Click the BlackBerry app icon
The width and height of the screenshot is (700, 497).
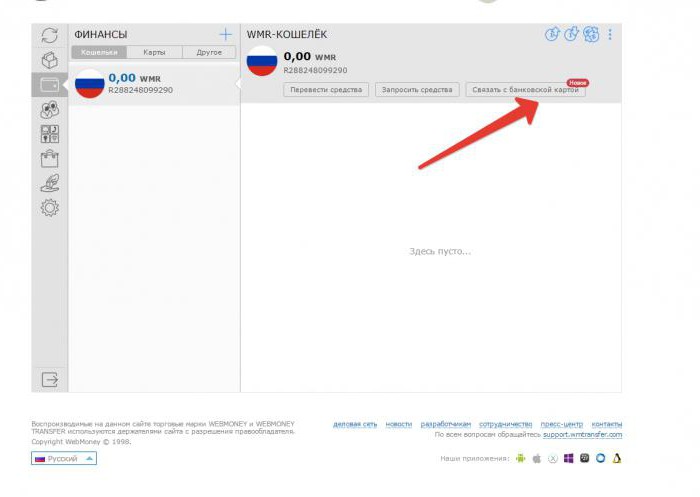(584, 459)
